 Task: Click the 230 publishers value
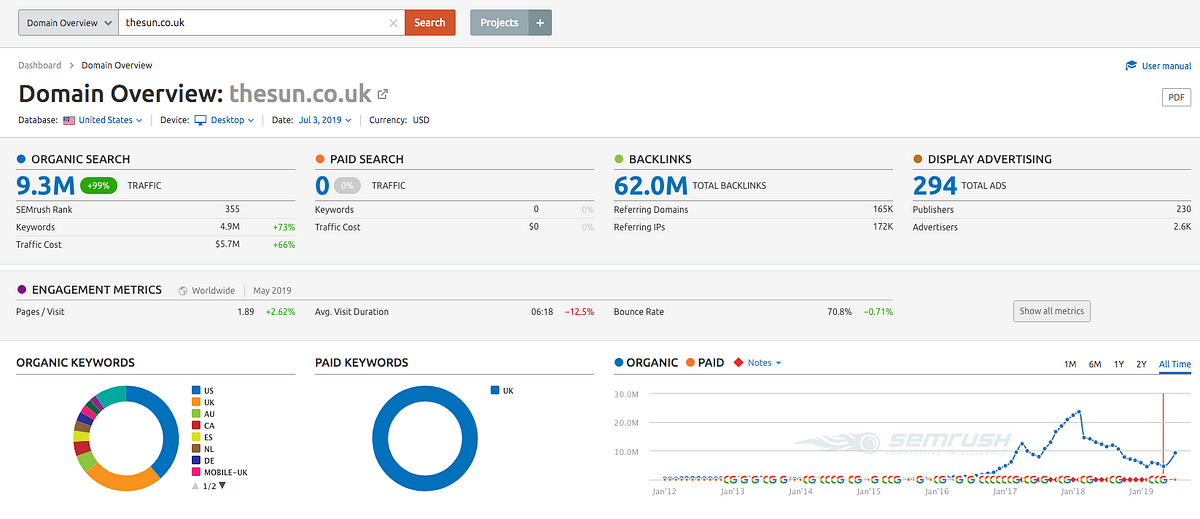(x=1183, y=209)
